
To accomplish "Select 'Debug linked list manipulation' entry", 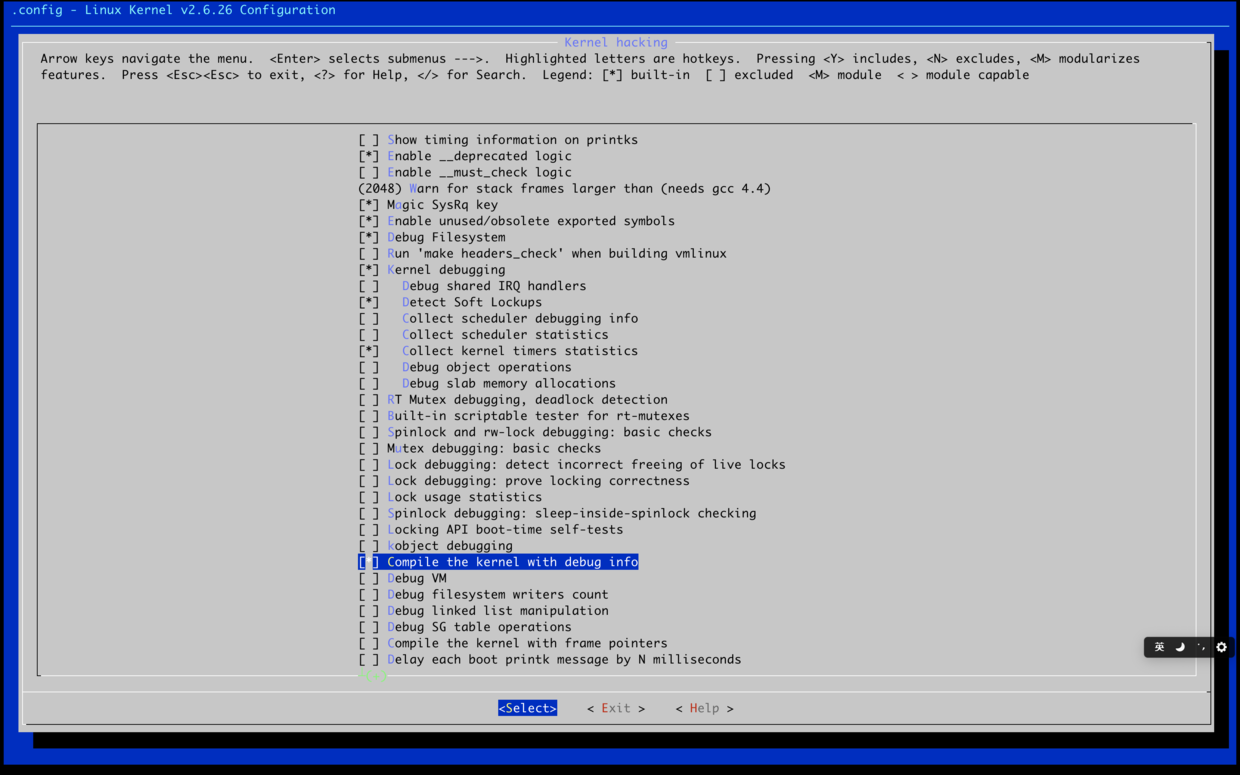I will 497,611.
